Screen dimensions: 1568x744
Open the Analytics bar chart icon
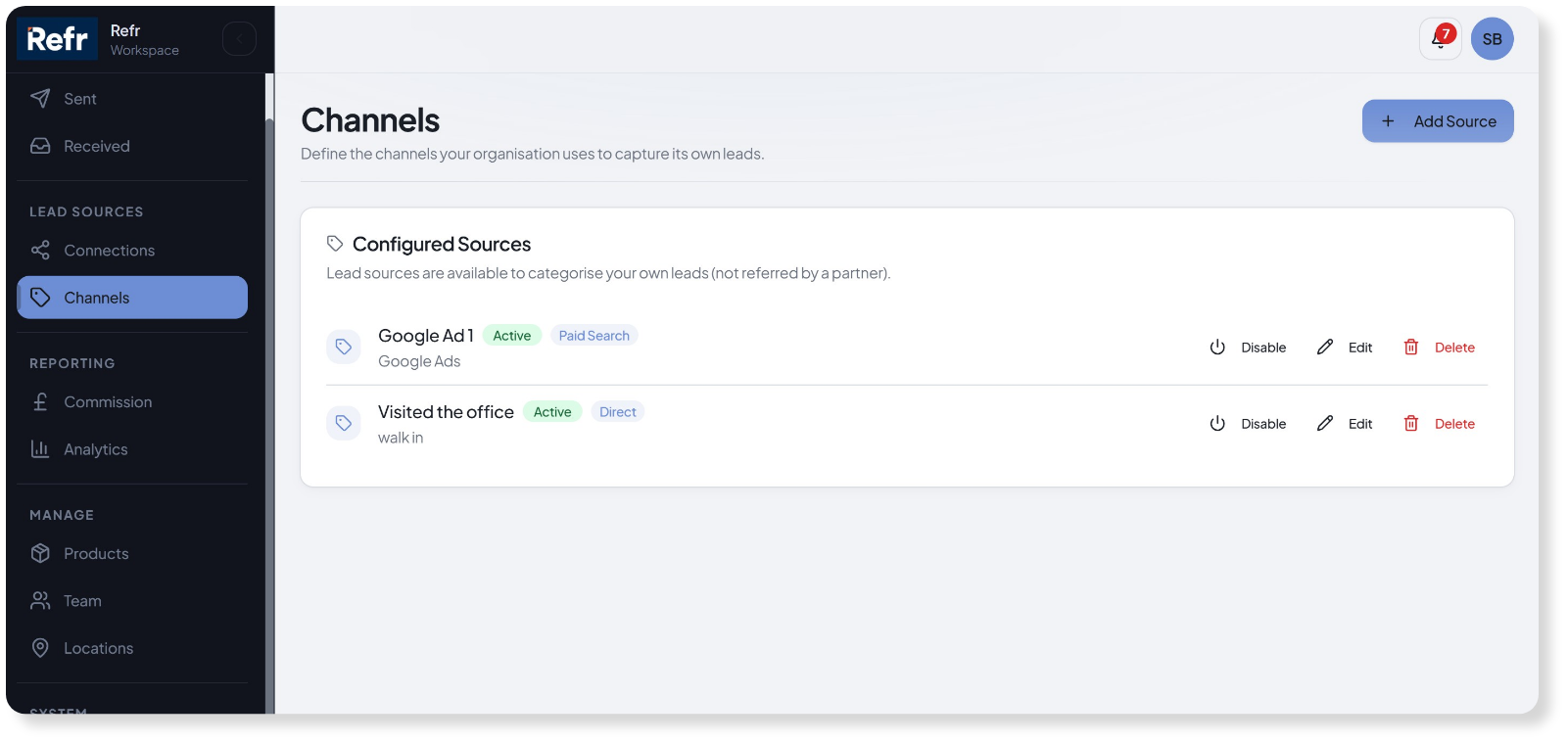point(40,449)
